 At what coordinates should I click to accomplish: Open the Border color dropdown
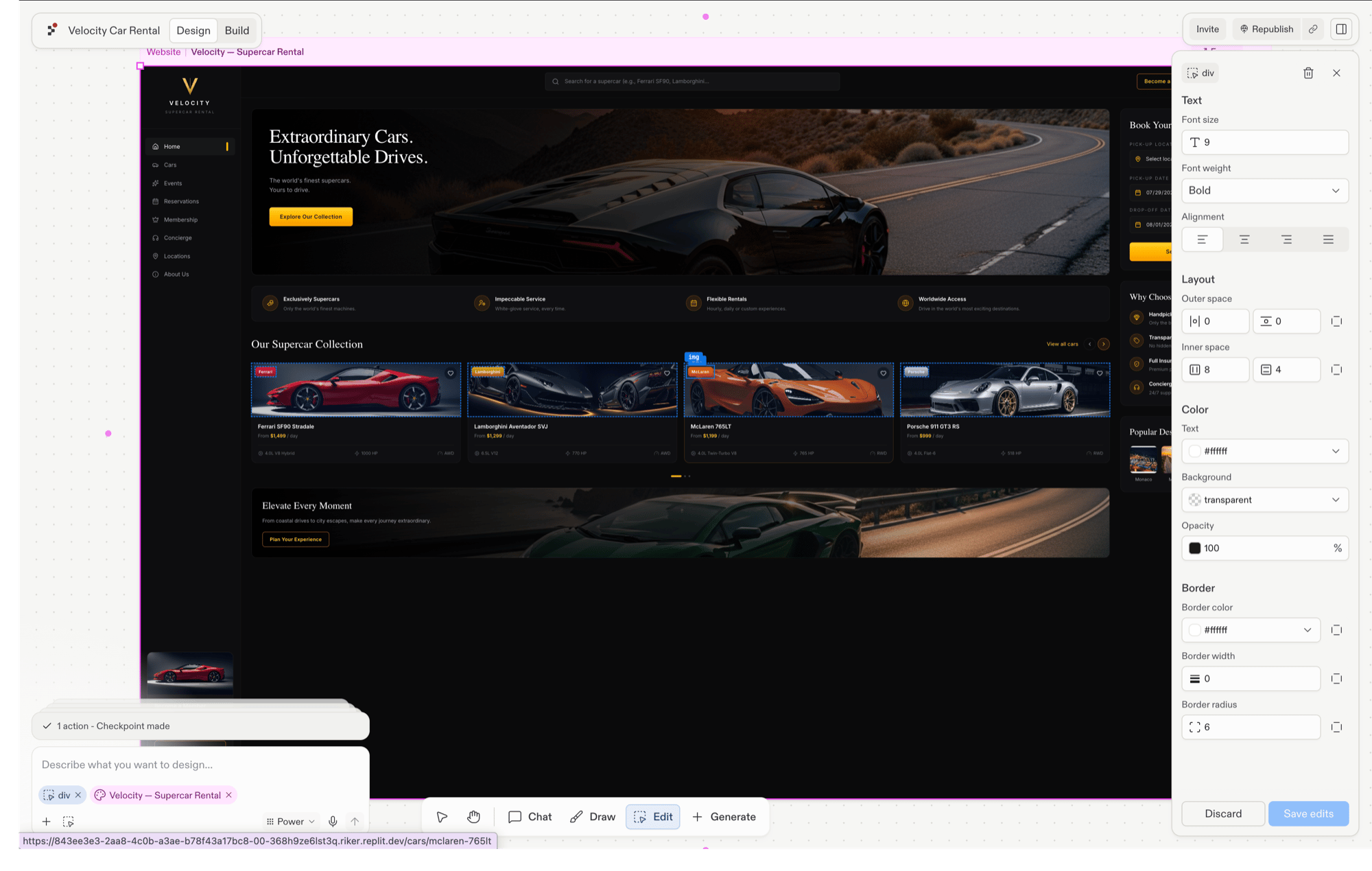click(x=1251, y=630)
